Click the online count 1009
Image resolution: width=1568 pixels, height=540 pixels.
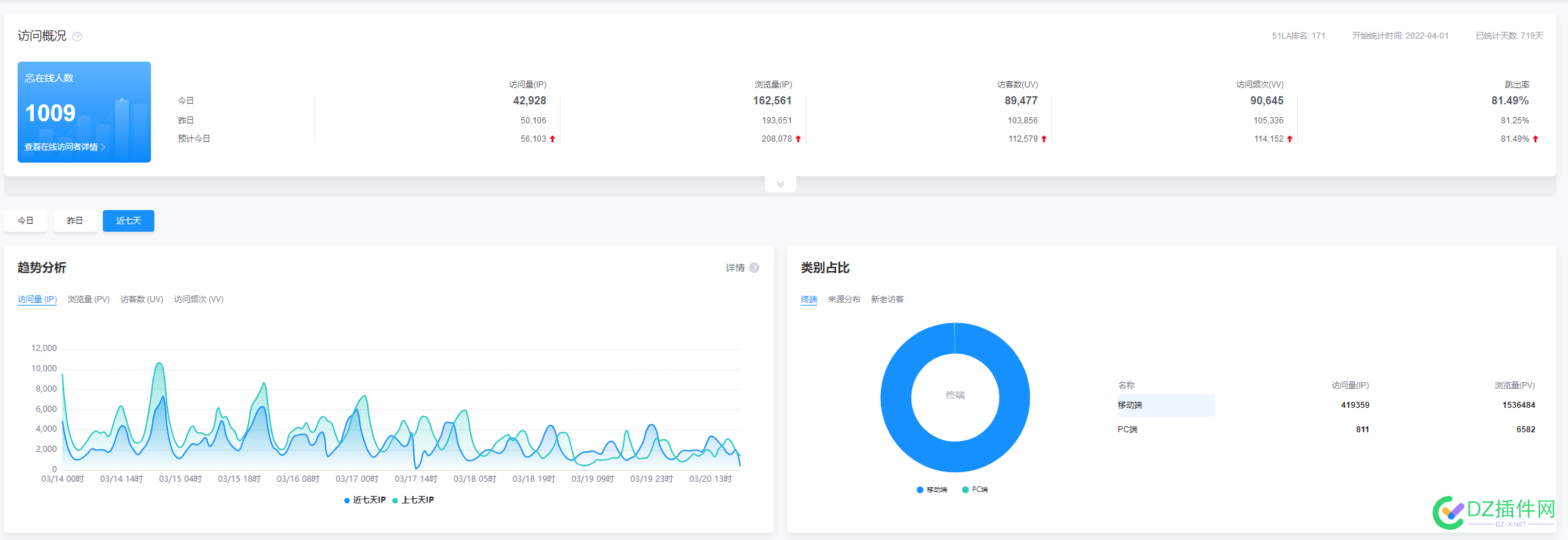click(x=50, y=113)
